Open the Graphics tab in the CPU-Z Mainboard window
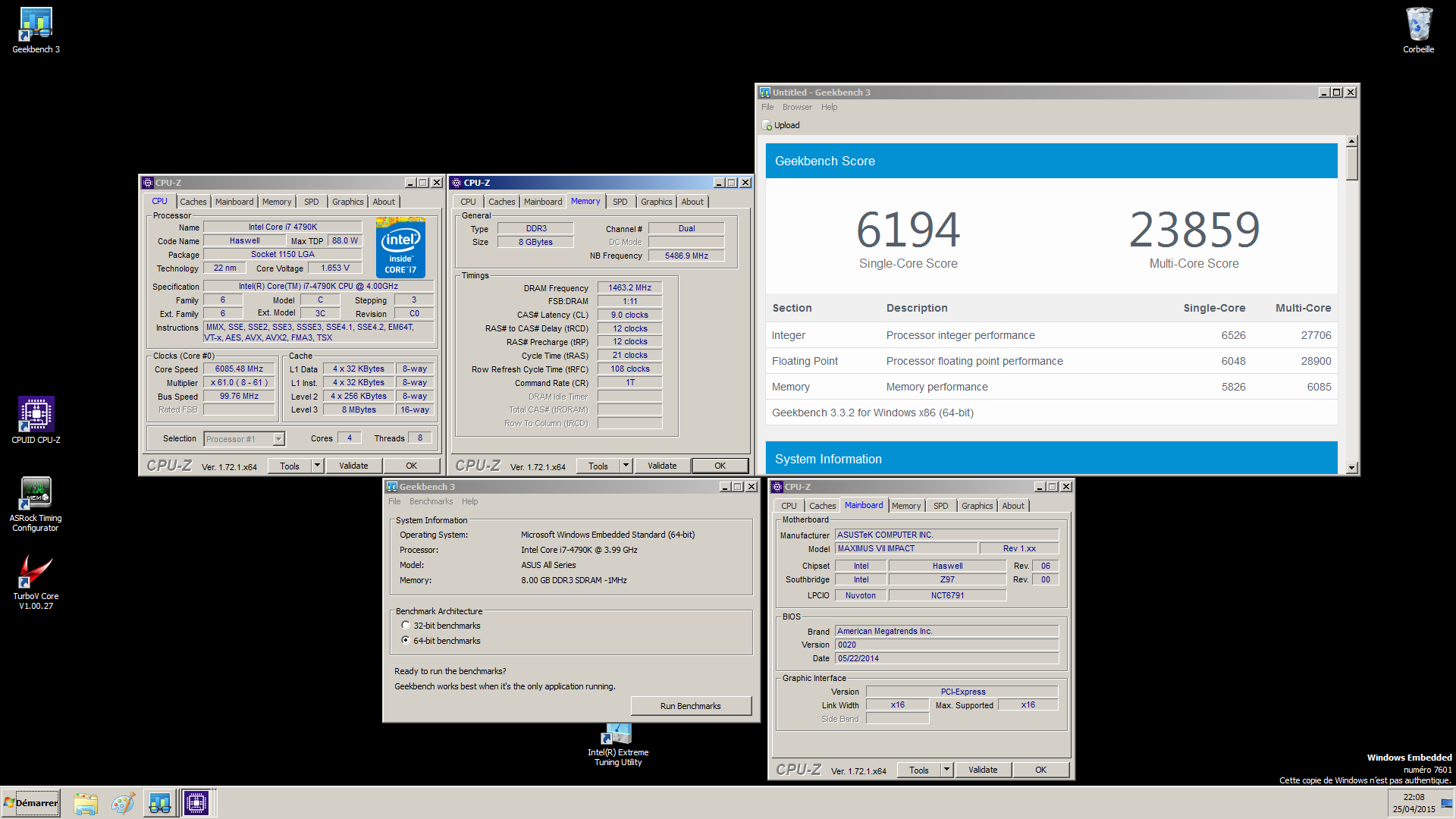 (977, 506)
